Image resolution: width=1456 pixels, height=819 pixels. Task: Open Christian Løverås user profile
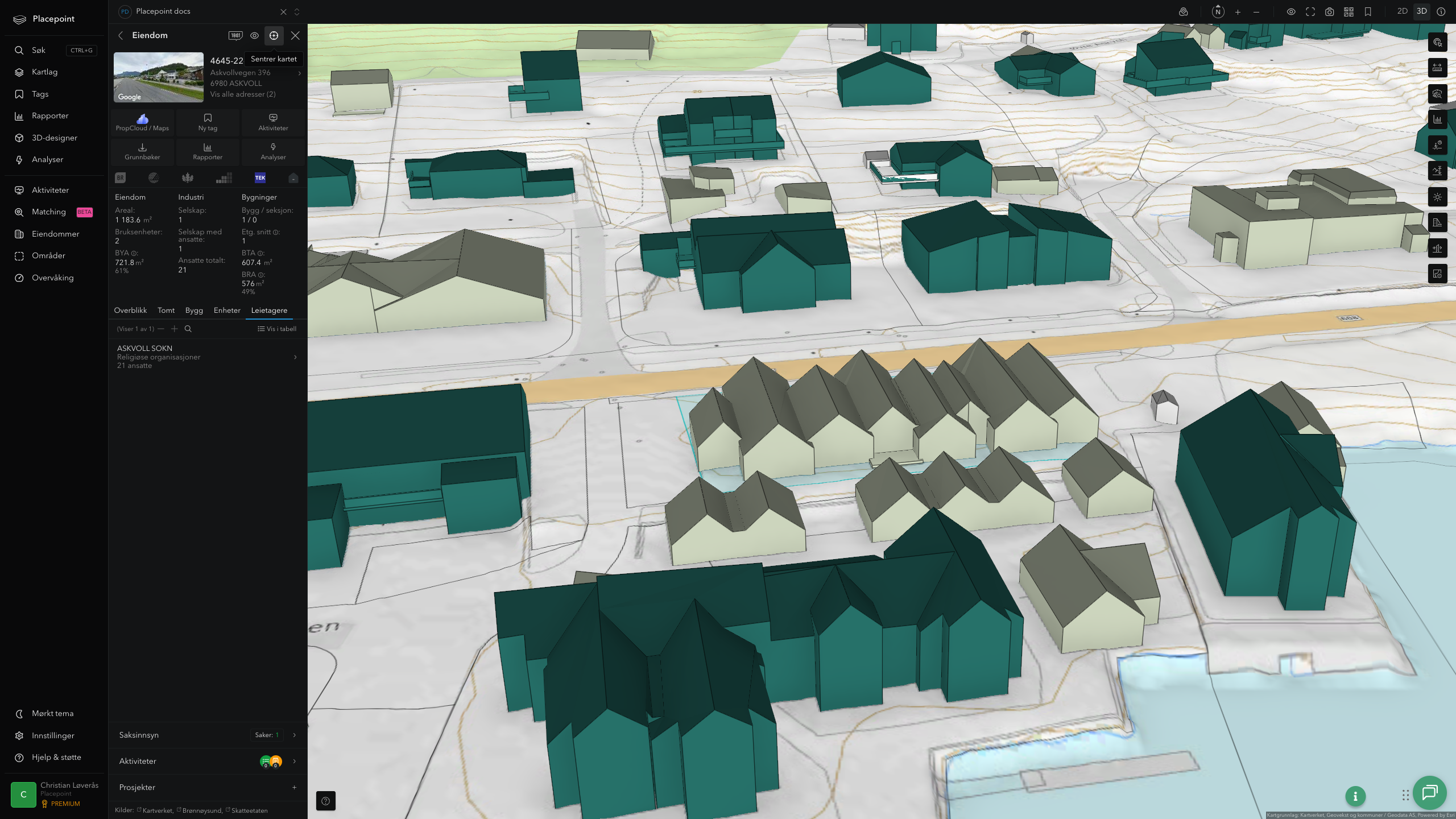(55, 795)
